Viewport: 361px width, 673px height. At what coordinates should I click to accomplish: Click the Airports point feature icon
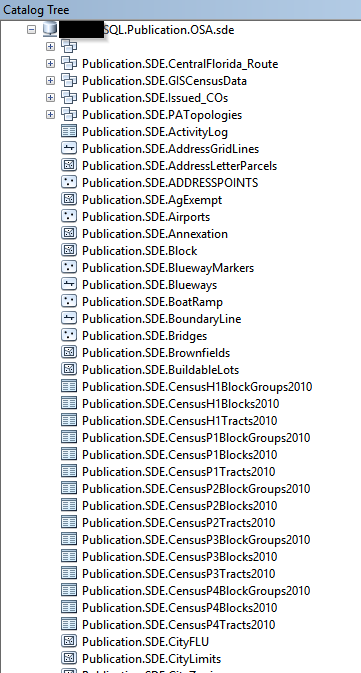(x=69, y=216)
